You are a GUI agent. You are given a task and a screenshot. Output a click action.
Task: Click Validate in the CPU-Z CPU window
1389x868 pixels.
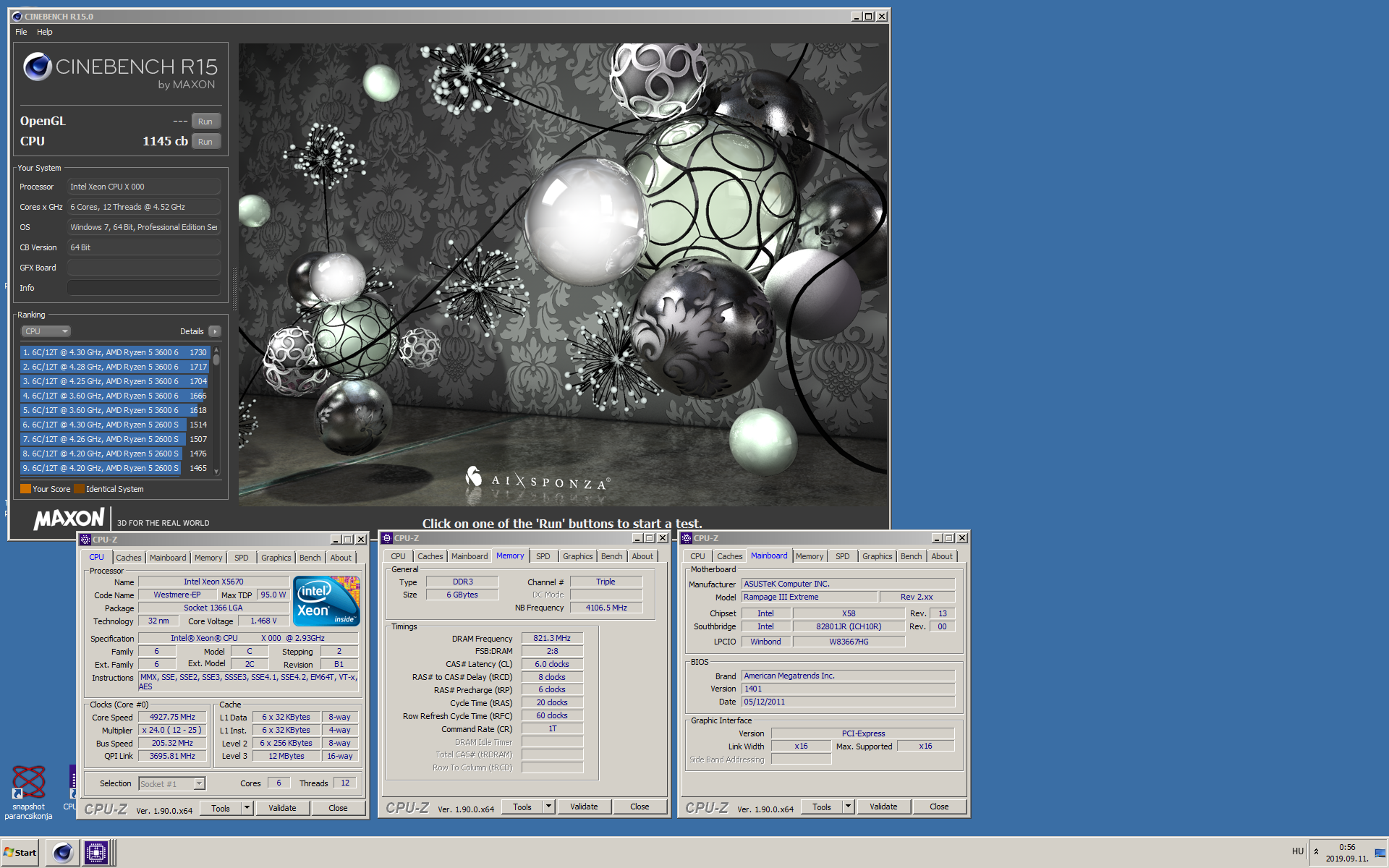tap(282, 808)
